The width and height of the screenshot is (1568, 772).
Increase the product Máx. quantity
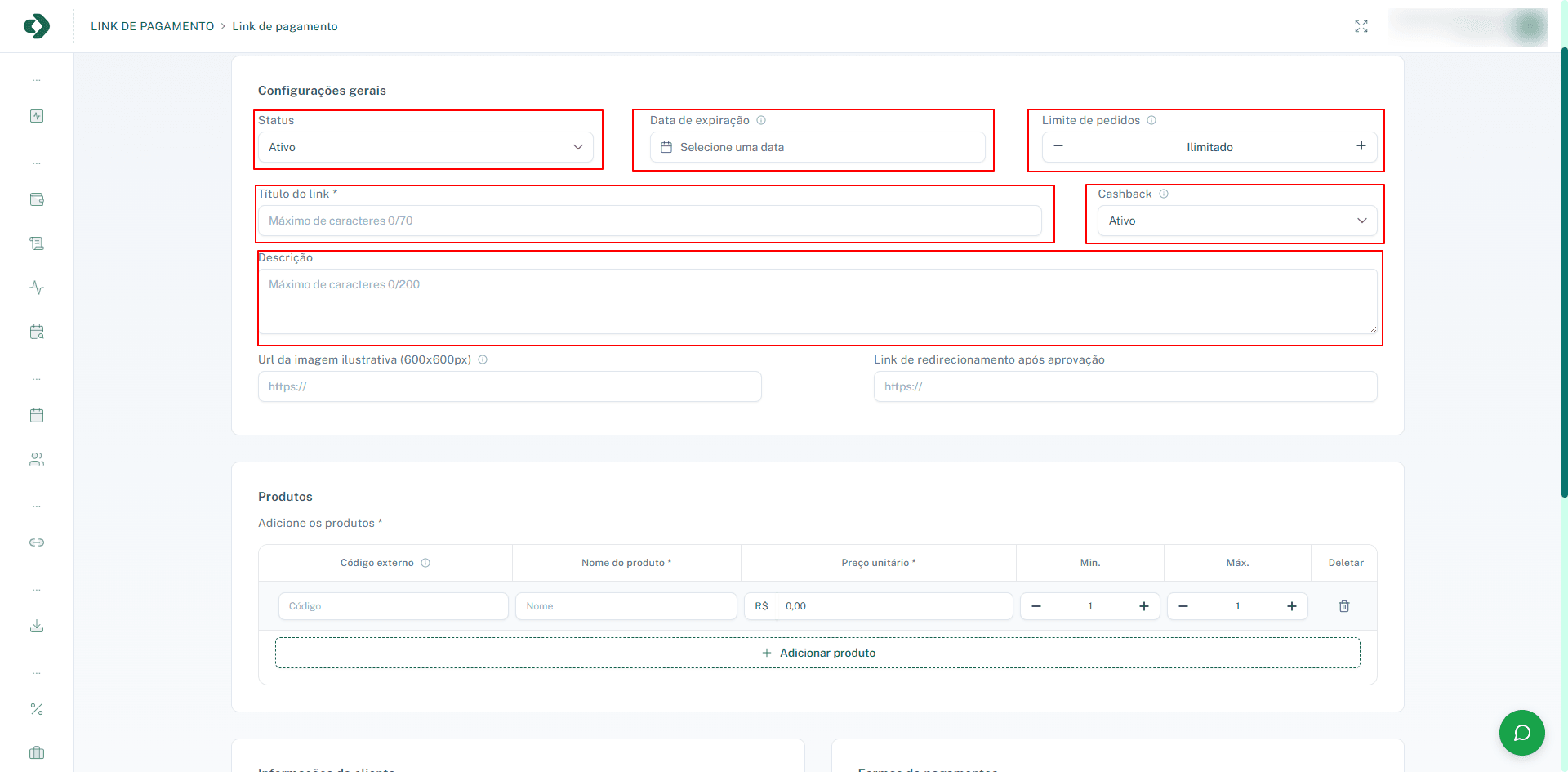1292,606
